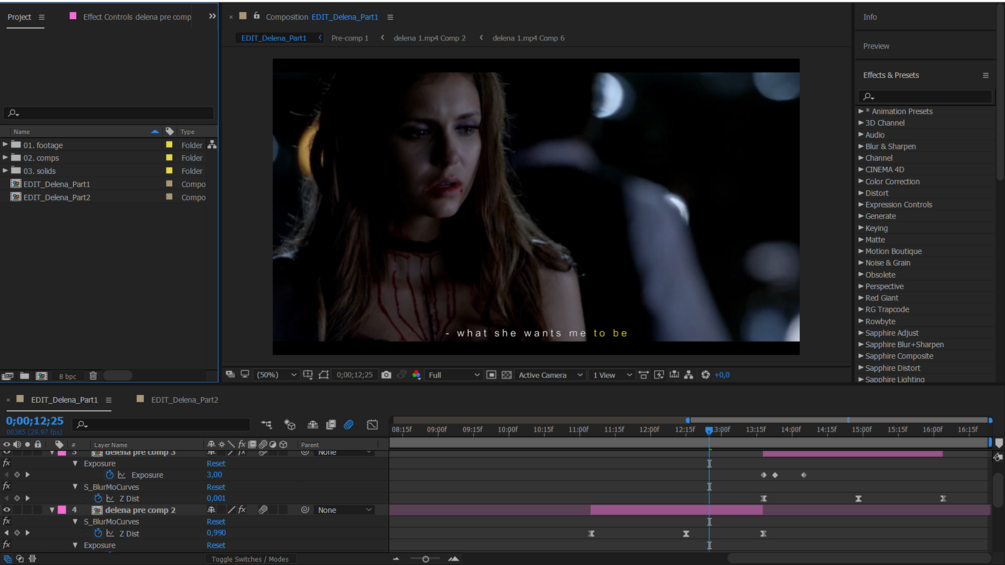Open graph icon next to Exposure property

(122, 475)
